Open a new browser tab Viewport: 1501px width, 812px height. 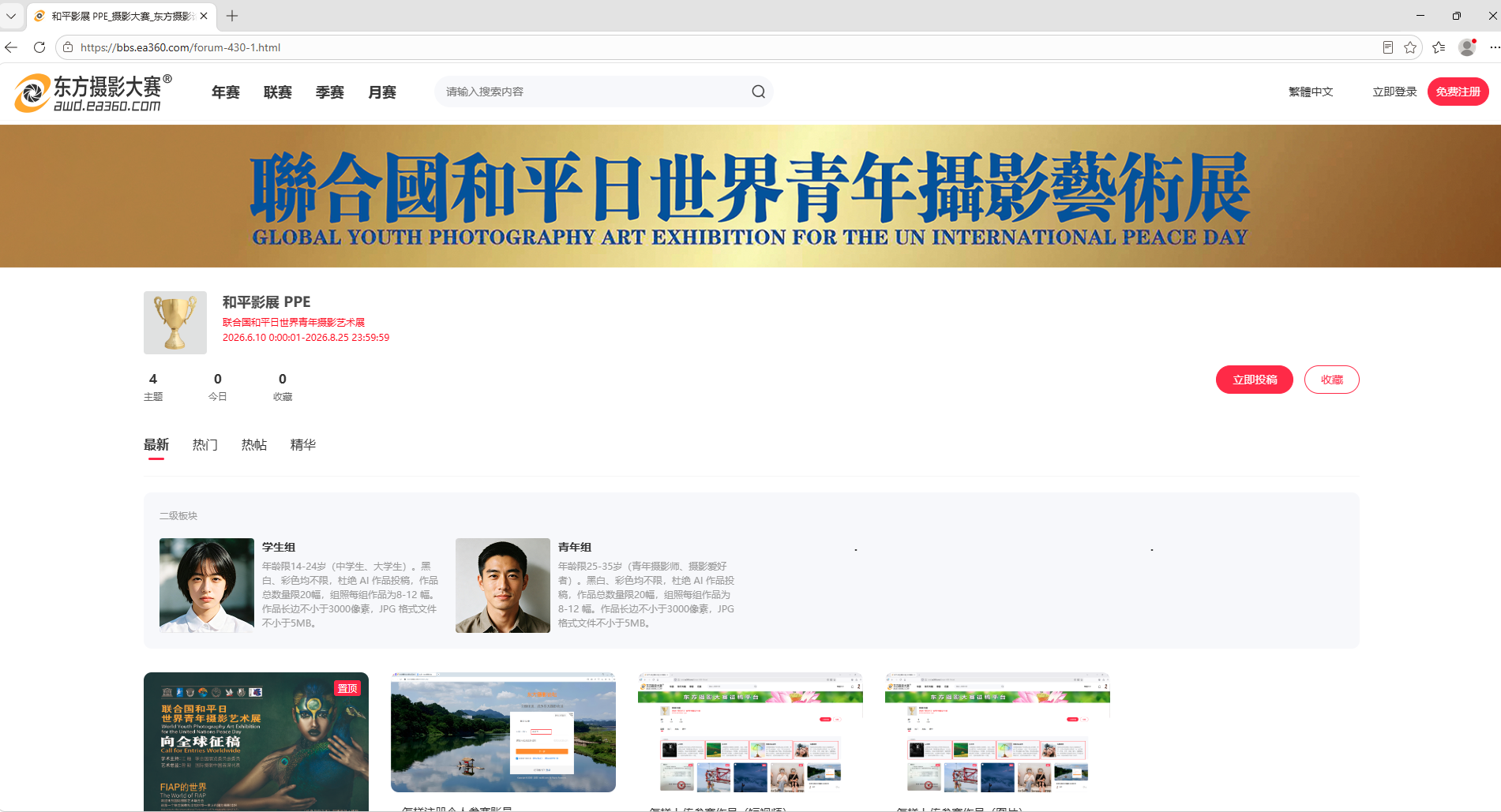click(x=232, y=16)
